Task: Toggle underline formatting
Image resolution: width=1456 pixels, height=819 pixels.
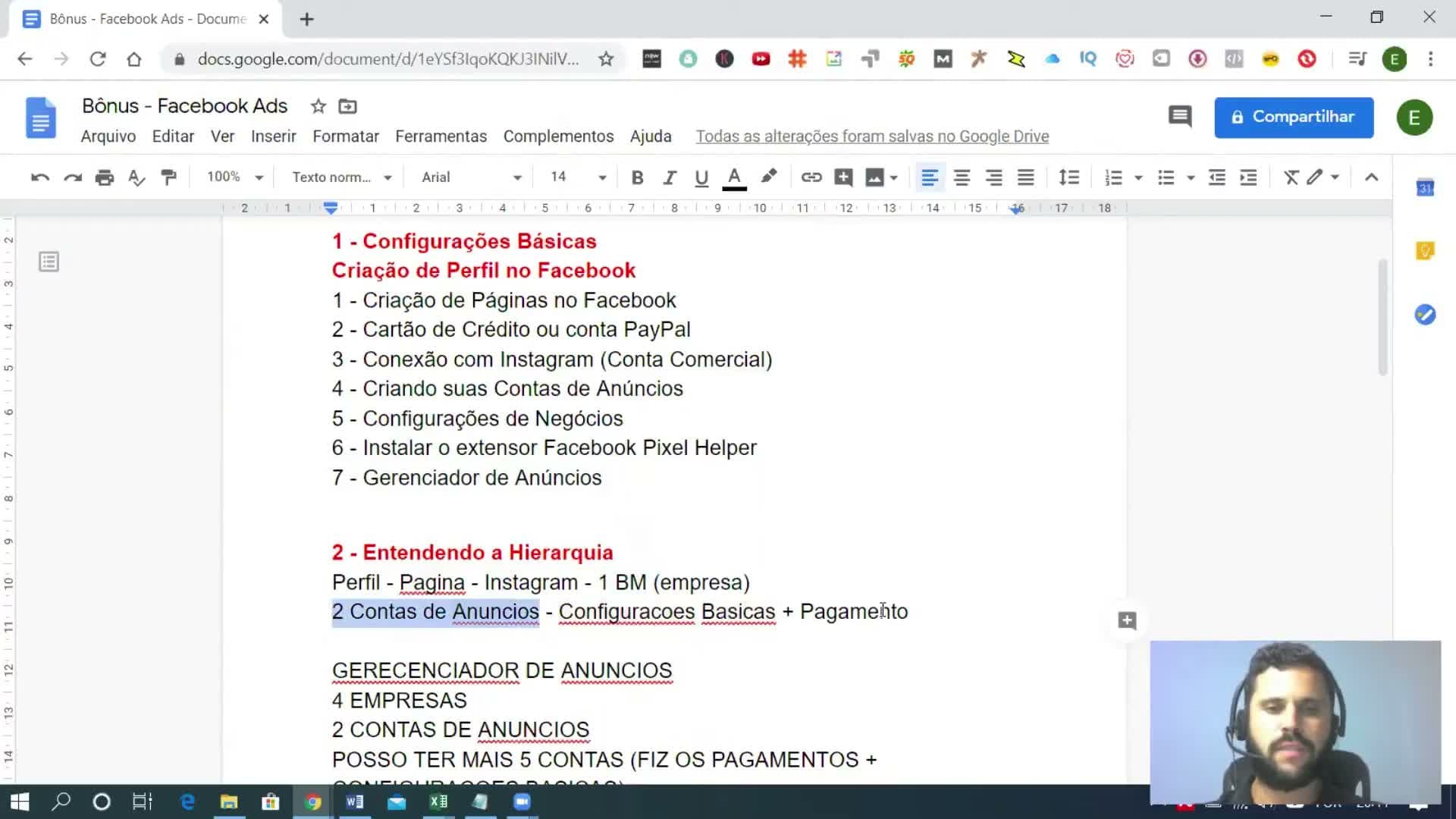Action: point(701,177)
